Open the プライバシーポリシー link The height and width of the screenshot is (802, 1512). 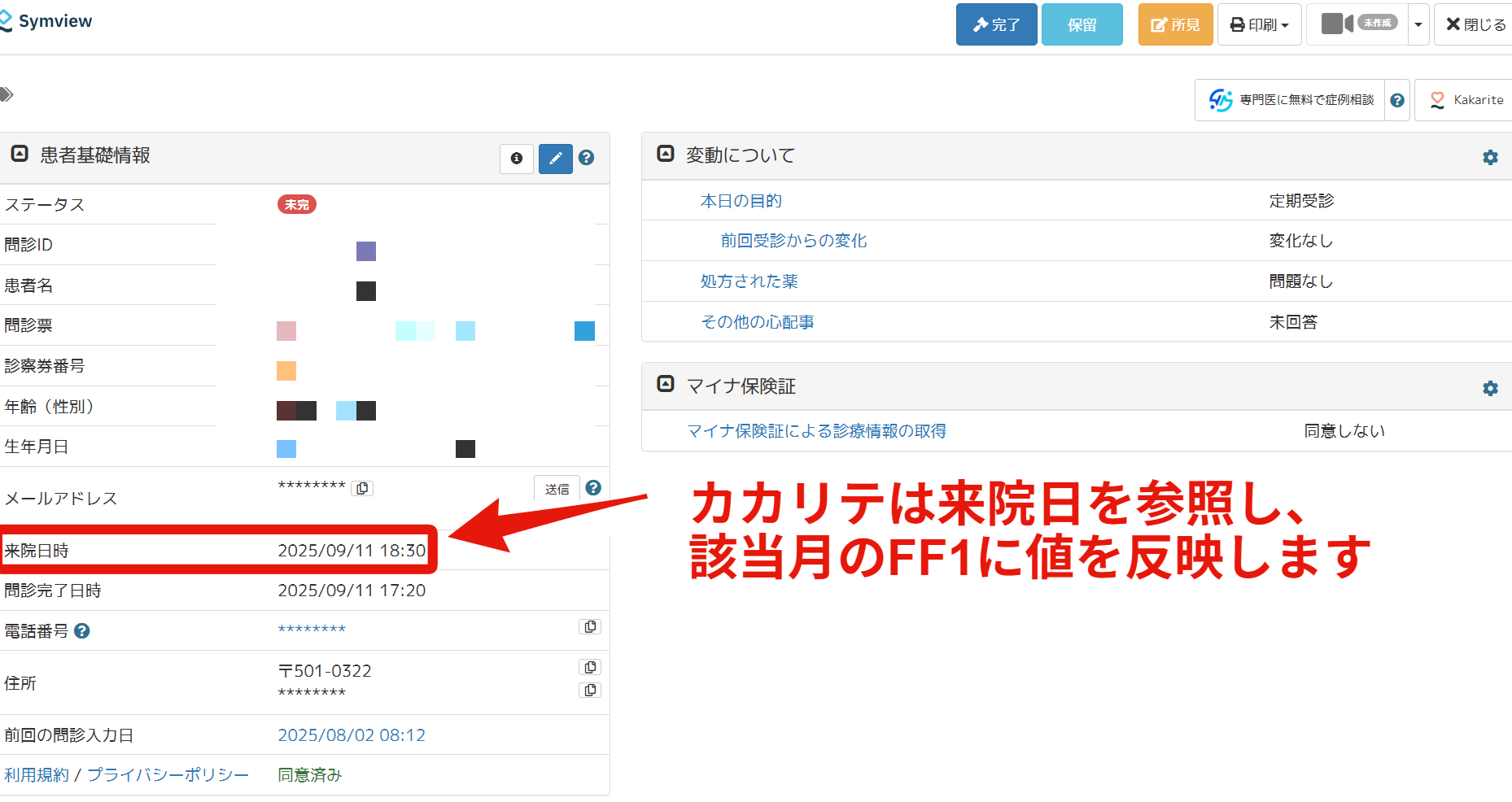tap(168, 775)
